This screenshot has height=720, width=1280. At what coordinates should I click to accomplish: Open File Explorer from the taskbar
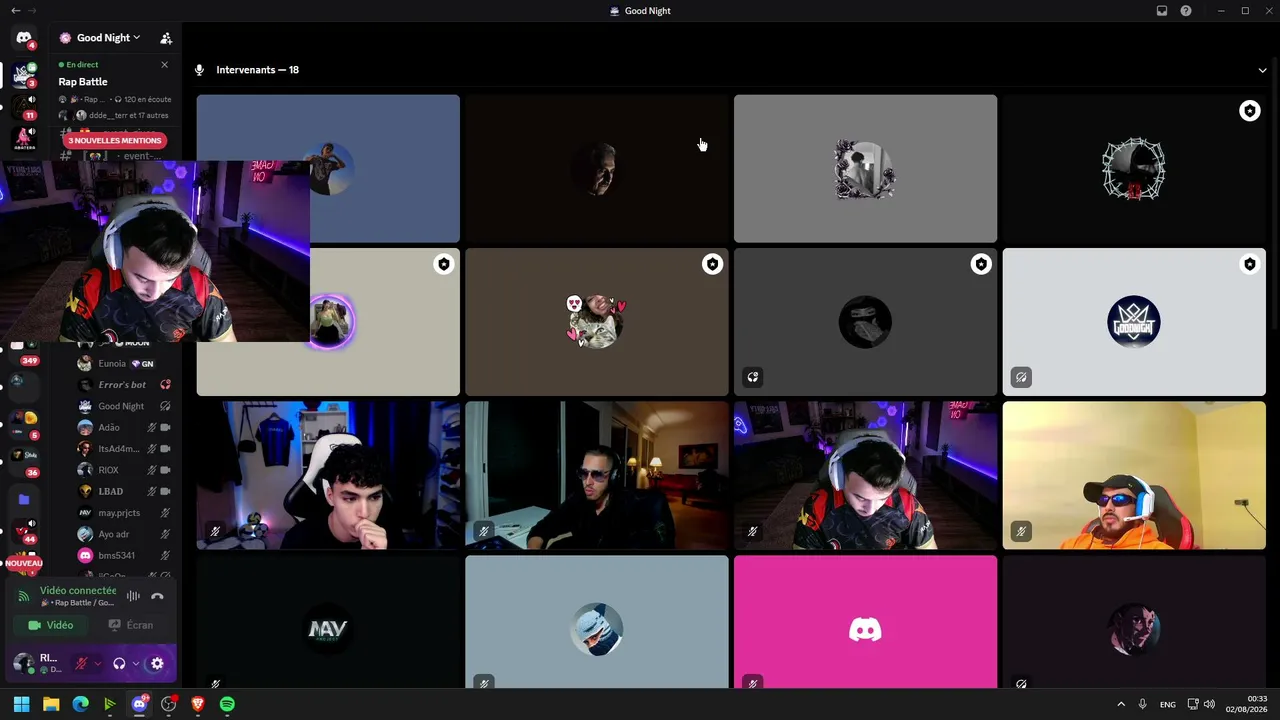coord(51,704)
